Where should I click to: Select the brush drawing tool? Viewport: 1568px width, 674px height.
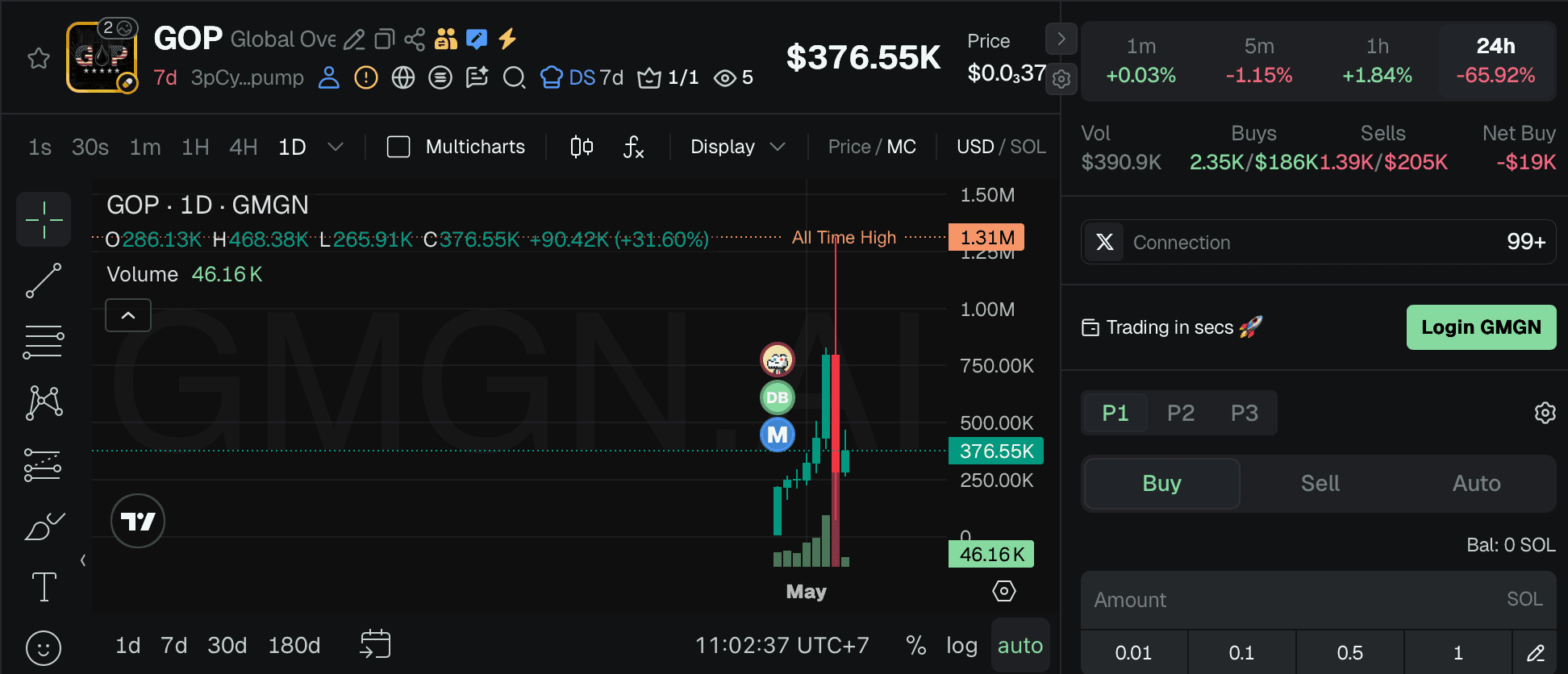click(x=44, y=526)
